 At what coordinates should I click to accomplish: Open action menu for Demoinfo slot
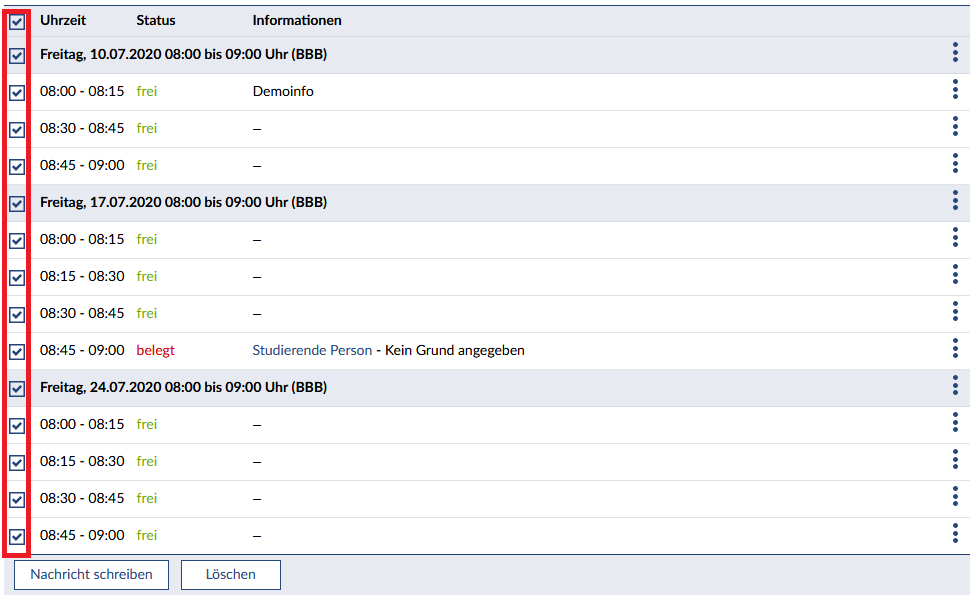pos(955,90)
